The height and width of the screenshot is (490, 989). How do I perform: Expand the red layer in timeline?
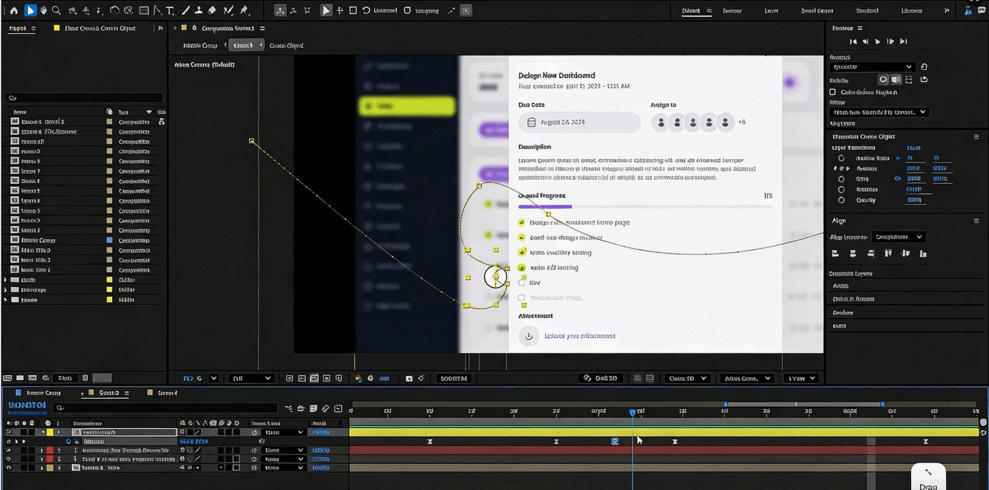tap(42, 450)
